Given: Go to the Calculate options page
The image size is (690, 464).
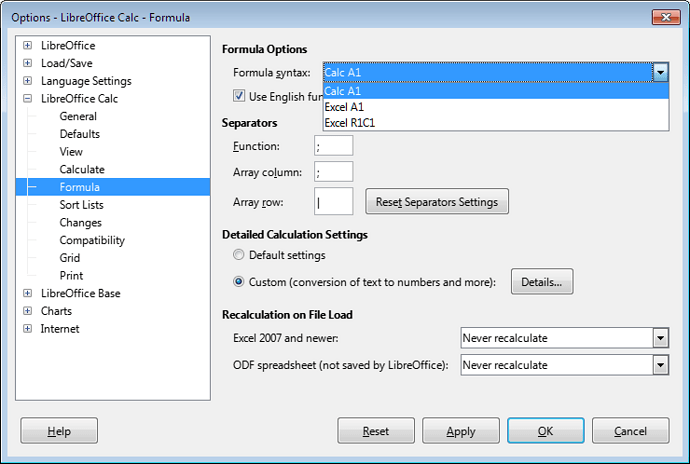Looking at the screenshot, I should (82, 169).
